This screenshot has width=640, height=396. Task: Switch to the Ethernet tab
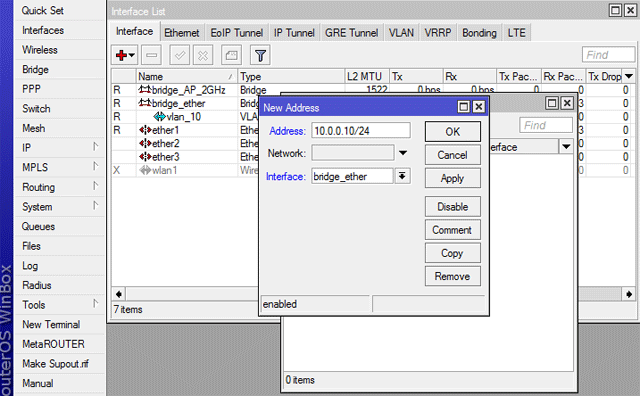[x=182, y=33]
